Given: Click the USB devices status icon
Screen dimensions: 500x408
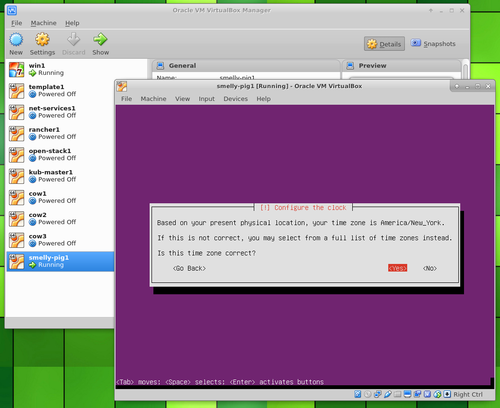Looking at the screenshot, I should 388,394.
